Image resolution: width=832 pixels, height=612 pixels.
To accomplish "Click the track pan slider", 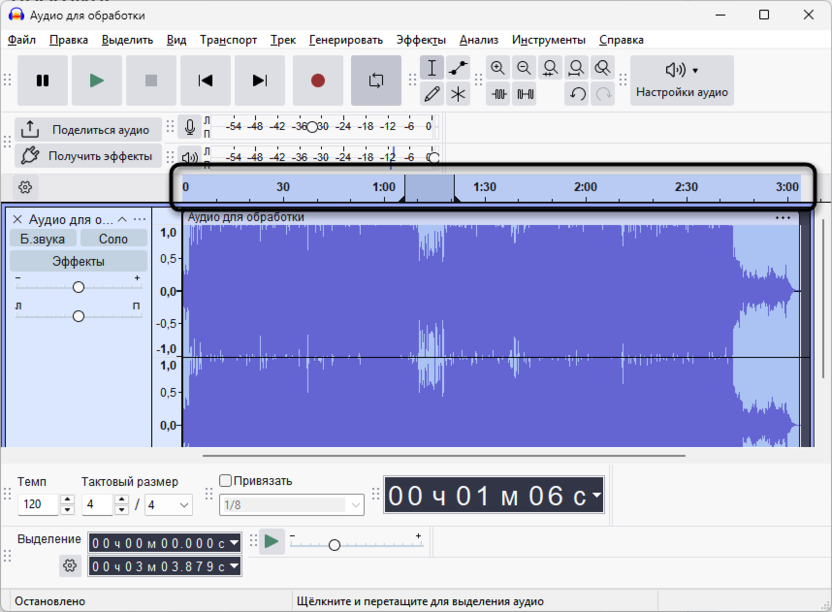I will pyautogui.click(x=78, y=315).
